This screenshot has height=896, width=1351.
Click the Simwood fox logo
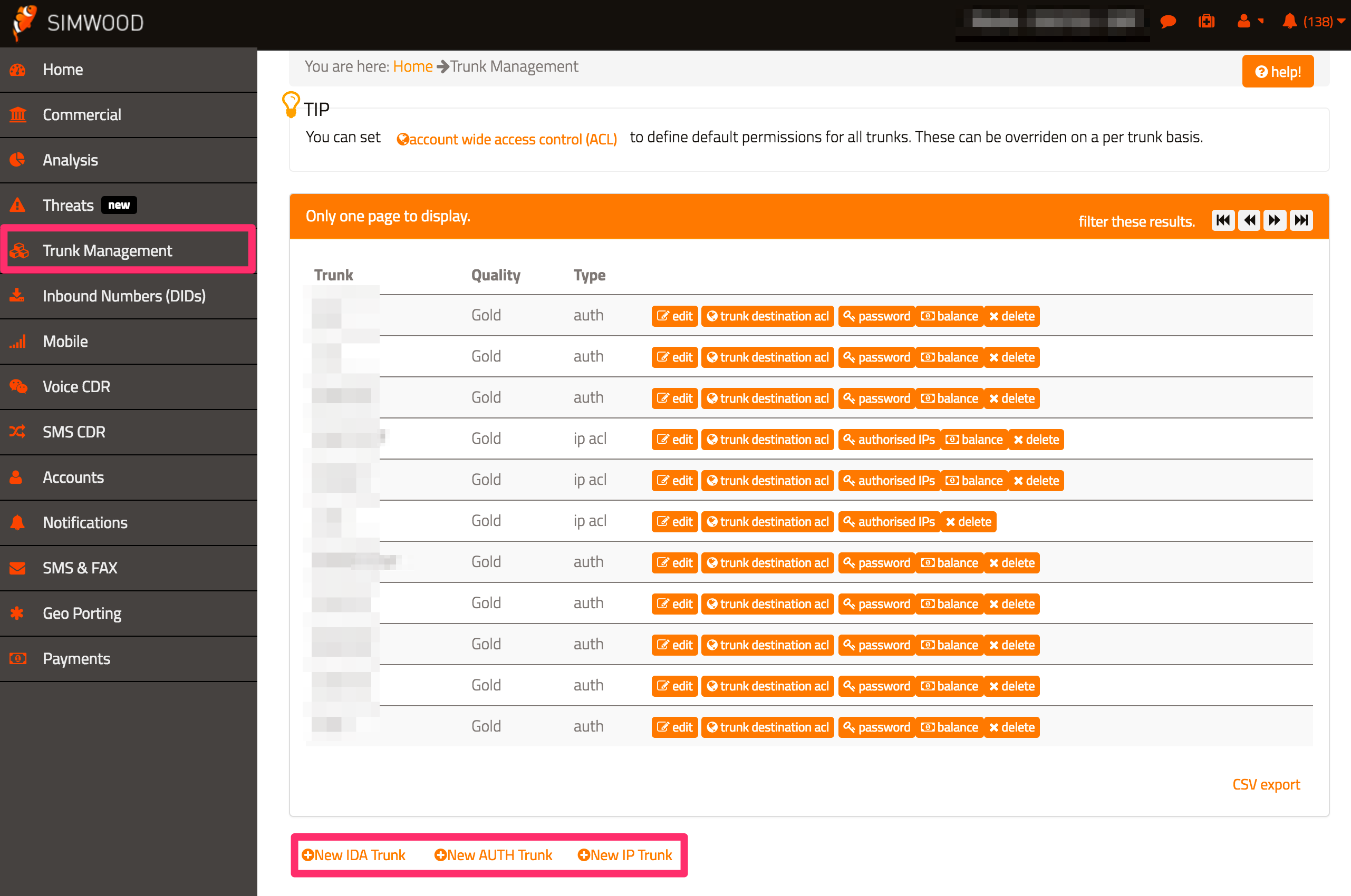coord(24,23)
